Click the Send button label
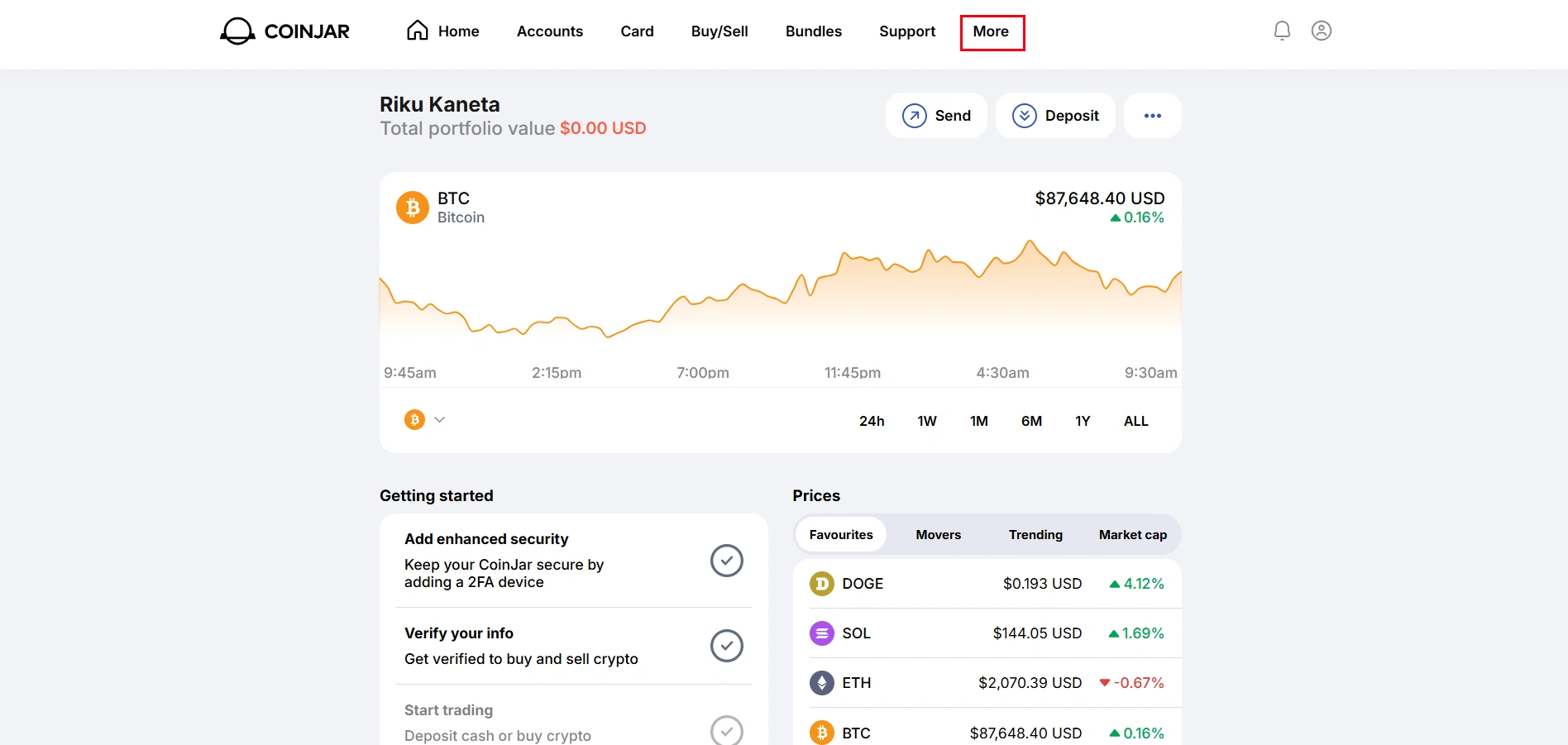Screen dimensions: 1568x745 (953, 116)
